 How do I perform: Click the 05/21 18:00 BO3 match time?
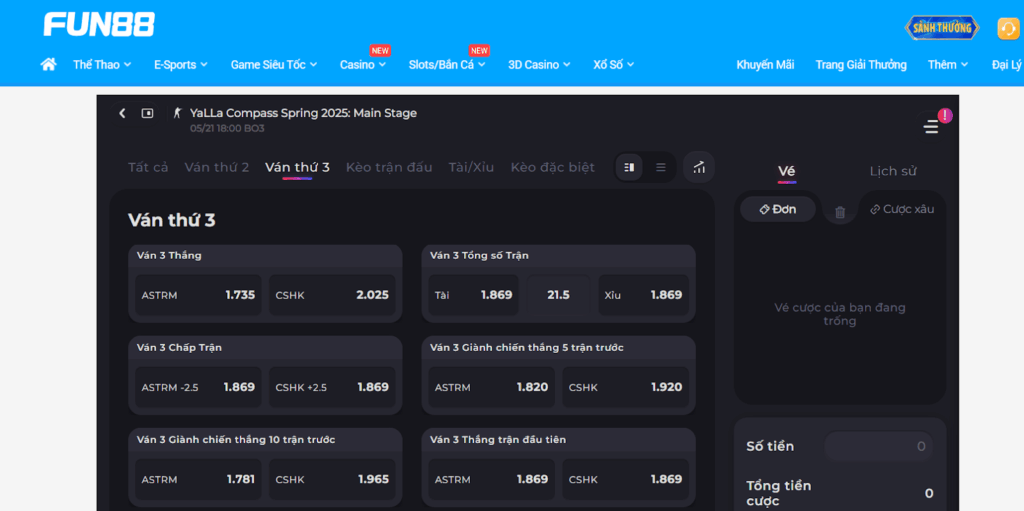227,129
